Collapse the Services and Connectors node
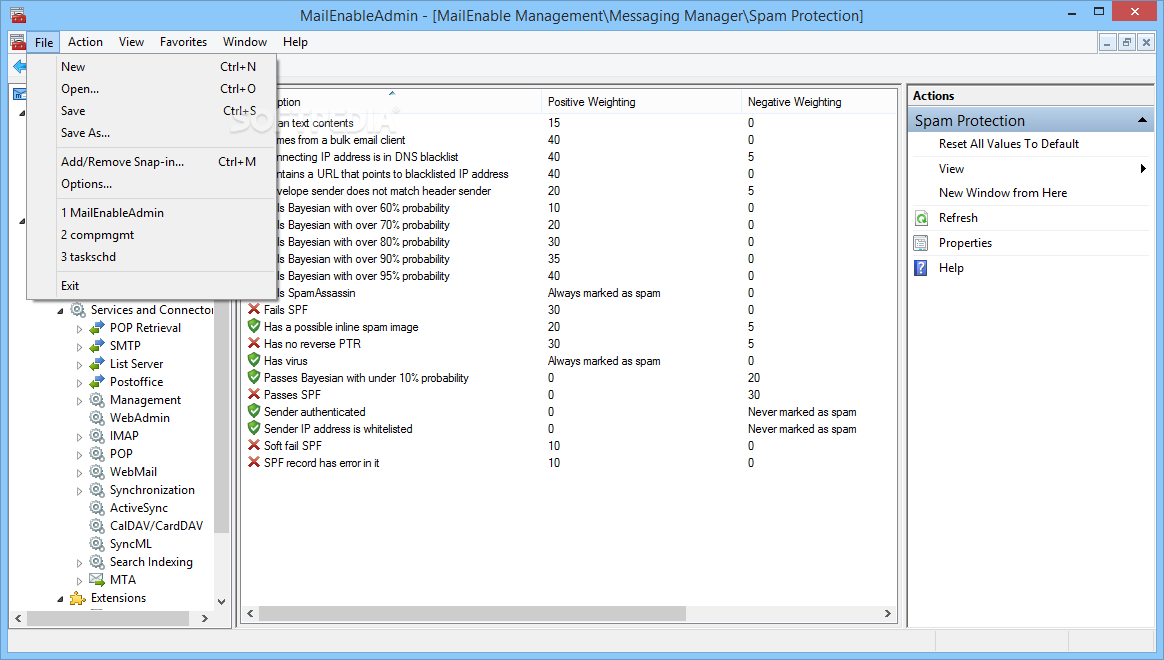The width and height of the screenshot is (1164, 660). (x=60, y=311)
